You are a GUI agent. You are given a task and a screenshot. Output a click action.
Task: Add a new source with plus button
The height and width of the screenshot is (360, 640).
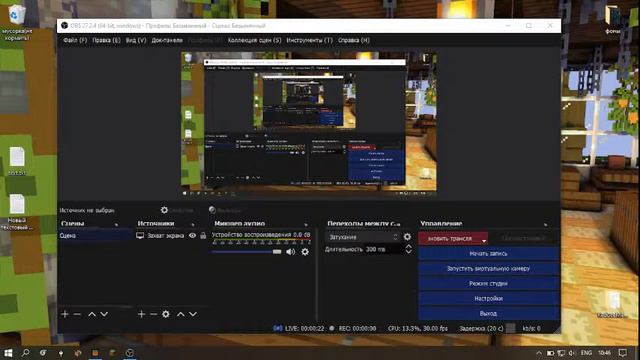coord(141,314)
